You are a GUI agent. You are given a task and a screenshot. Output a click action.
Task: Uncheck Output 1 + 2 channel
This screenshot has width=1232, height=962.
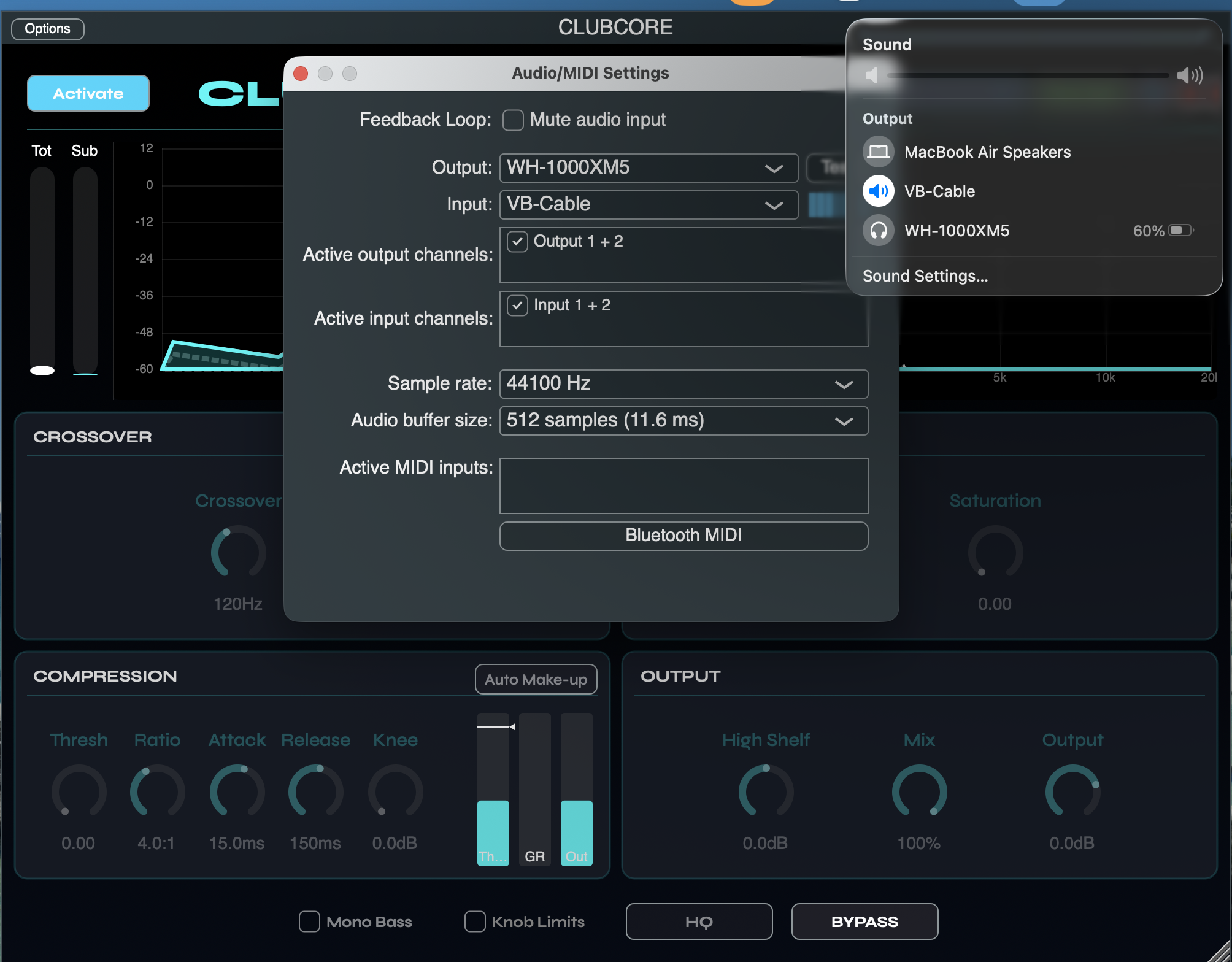517,242
